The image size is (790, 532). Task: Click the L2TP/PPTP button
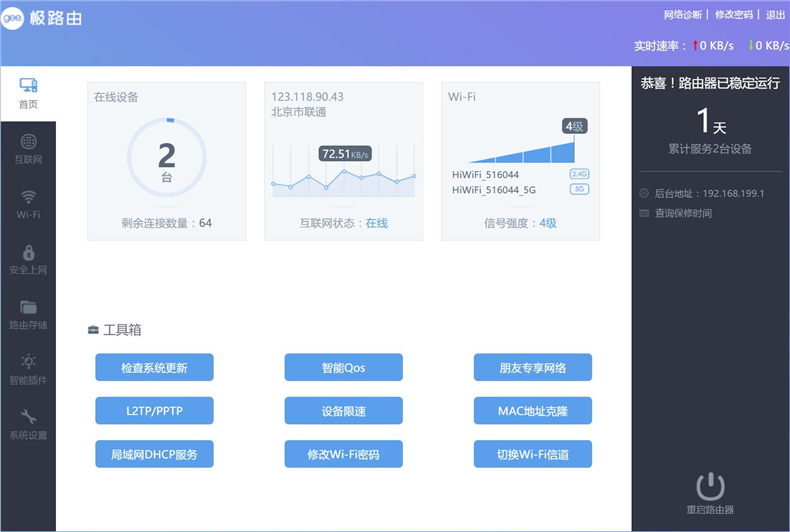coord(154,411)
